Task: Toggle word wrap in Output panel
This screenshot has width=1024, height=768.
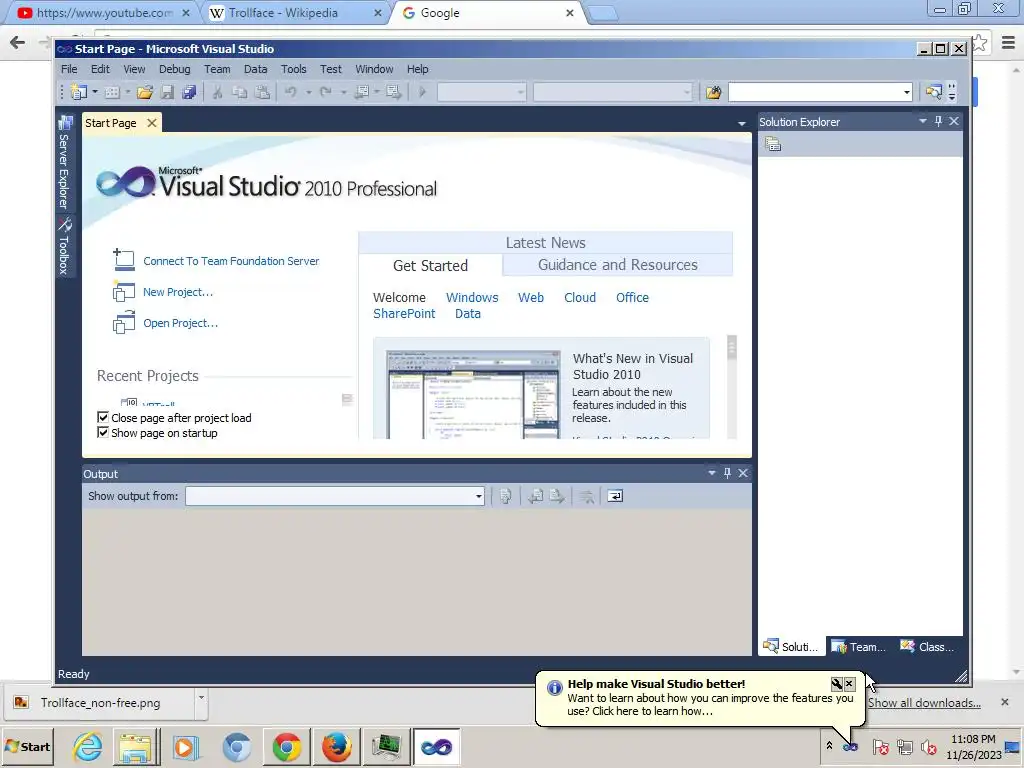Action: tap(615, 496)
